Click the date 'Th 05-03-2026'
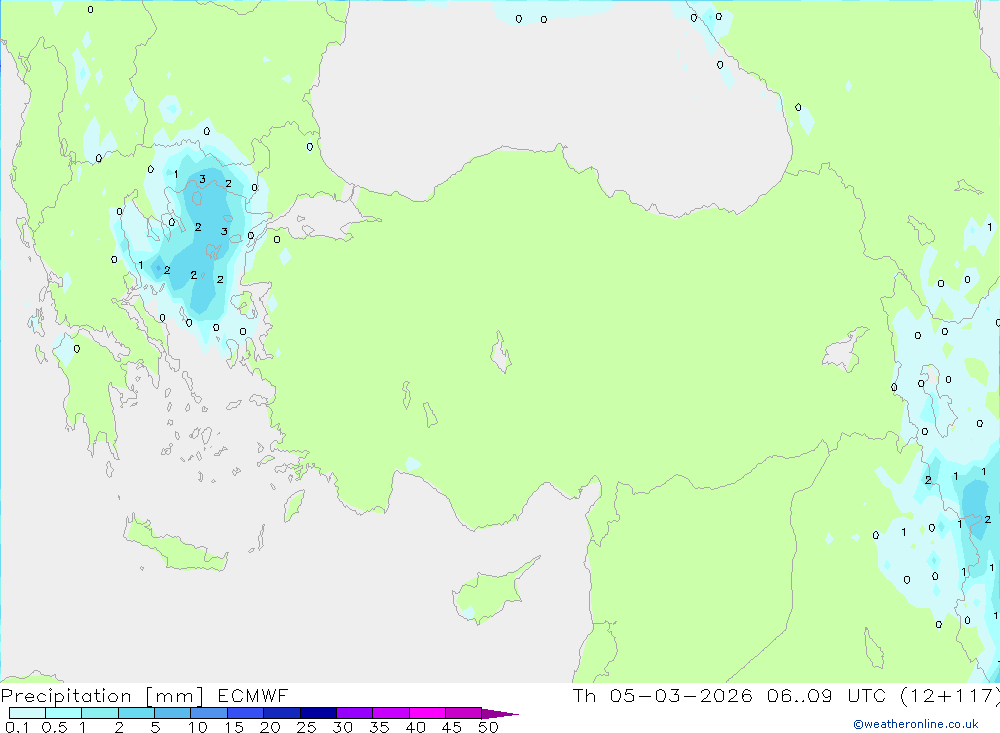This screenshot has height=733, width=1000. pyautogui.click(x=662, y=695)
